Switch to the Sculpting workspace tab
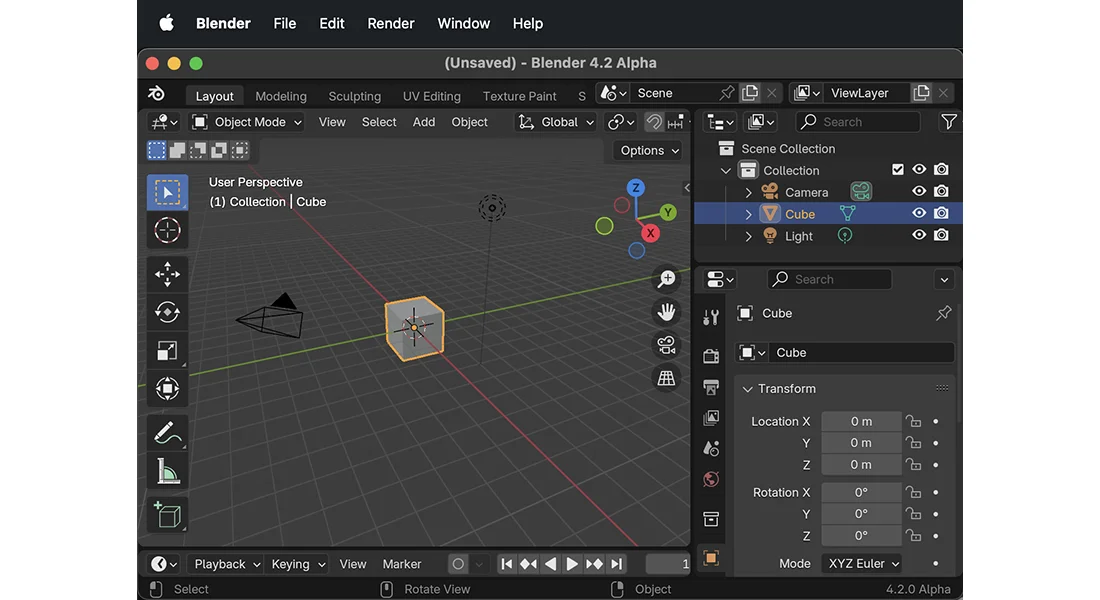The image size is (1100, 600). click(354, 96)
